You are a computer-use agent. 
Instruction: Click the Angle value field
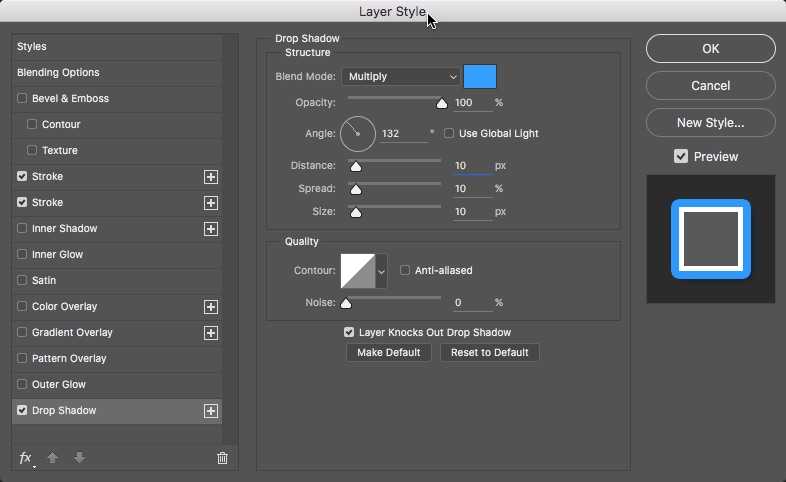coord(404,134)
